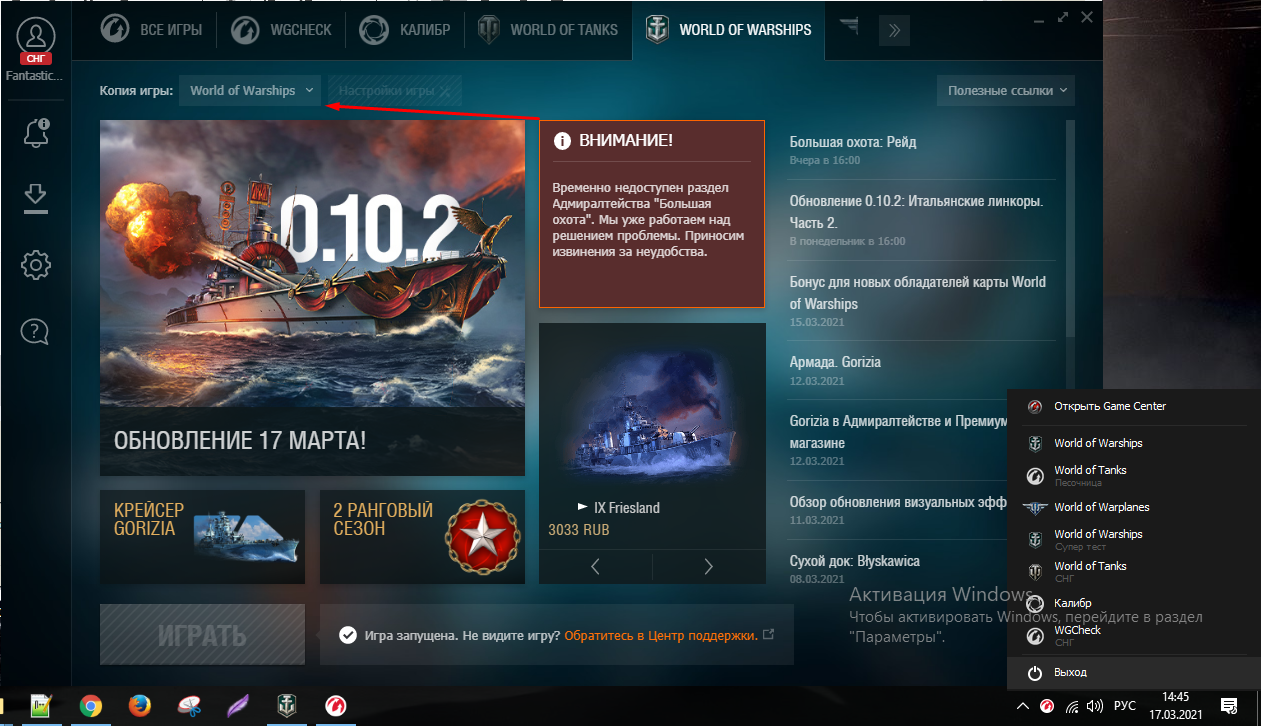Open the Крейсер Gorizia banner
The image size is (1261, 726).
(202, 537)
